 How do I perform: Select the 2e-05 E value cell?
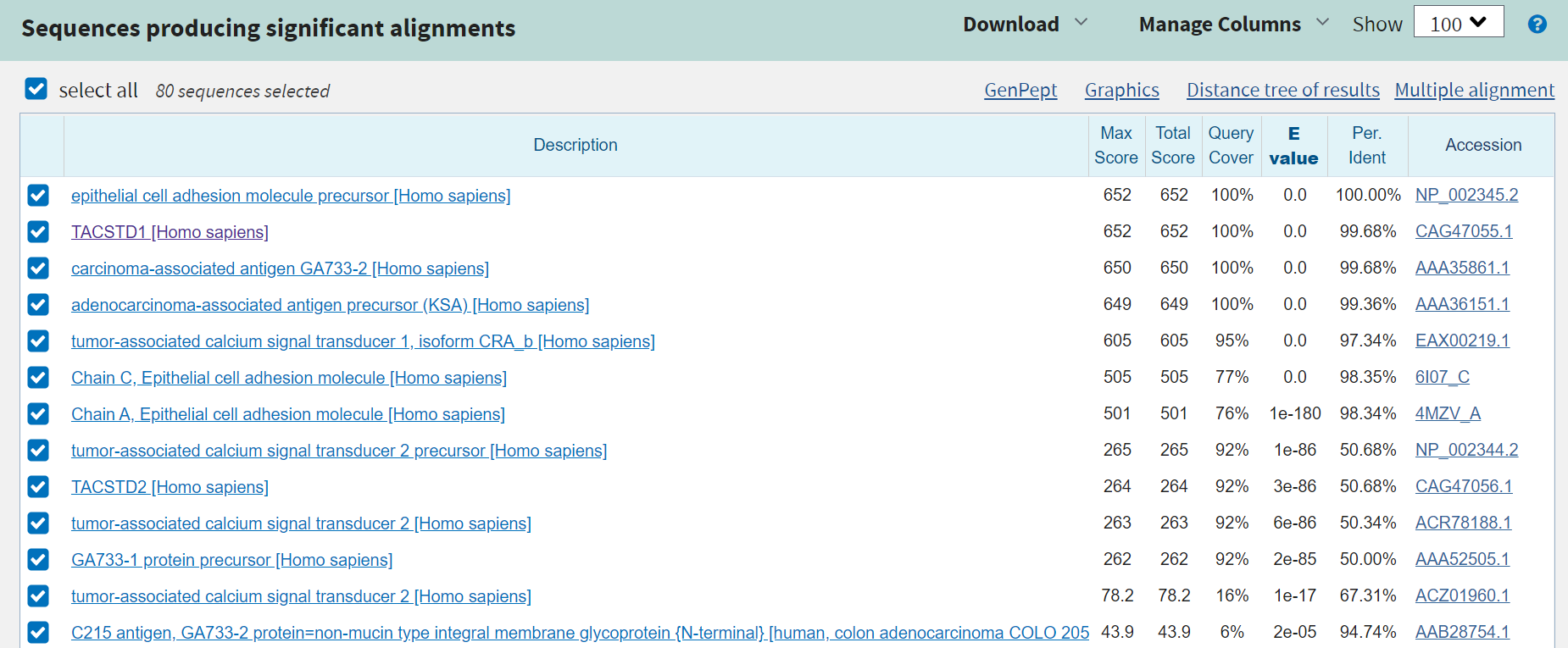1295,632
